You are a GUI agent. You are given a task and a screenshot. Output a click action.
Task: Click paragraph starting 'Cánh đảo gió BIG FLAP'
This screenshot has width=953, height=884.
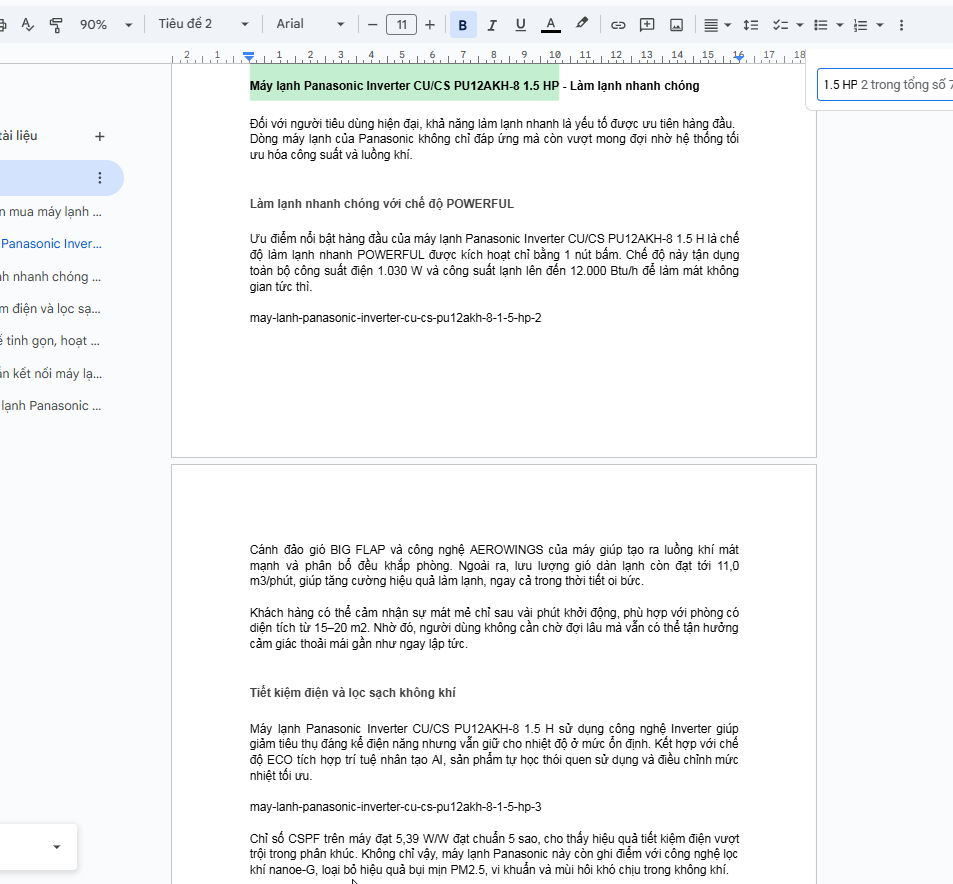494,565
